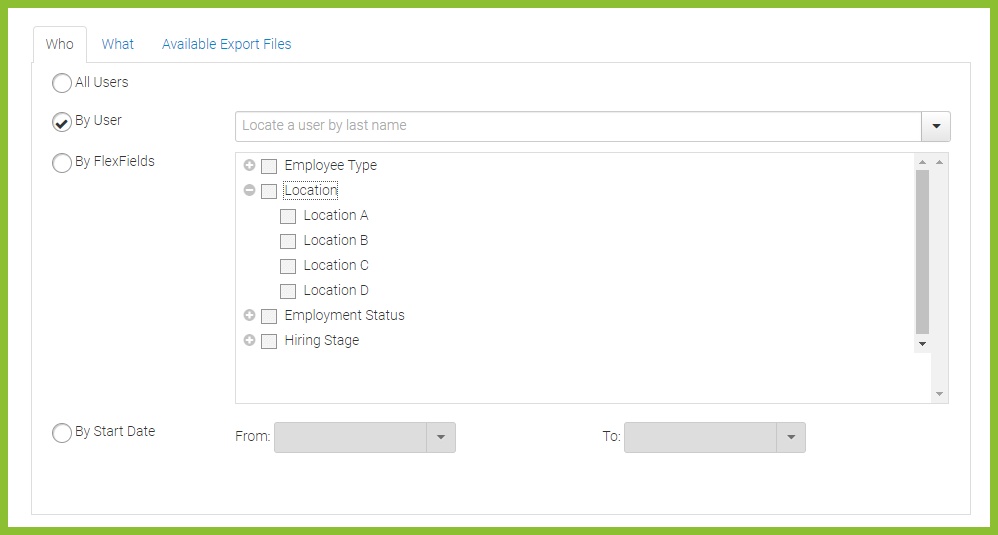Enable the Location C checkbox
The height and width of the screenshot is (535, 998).
288,266
